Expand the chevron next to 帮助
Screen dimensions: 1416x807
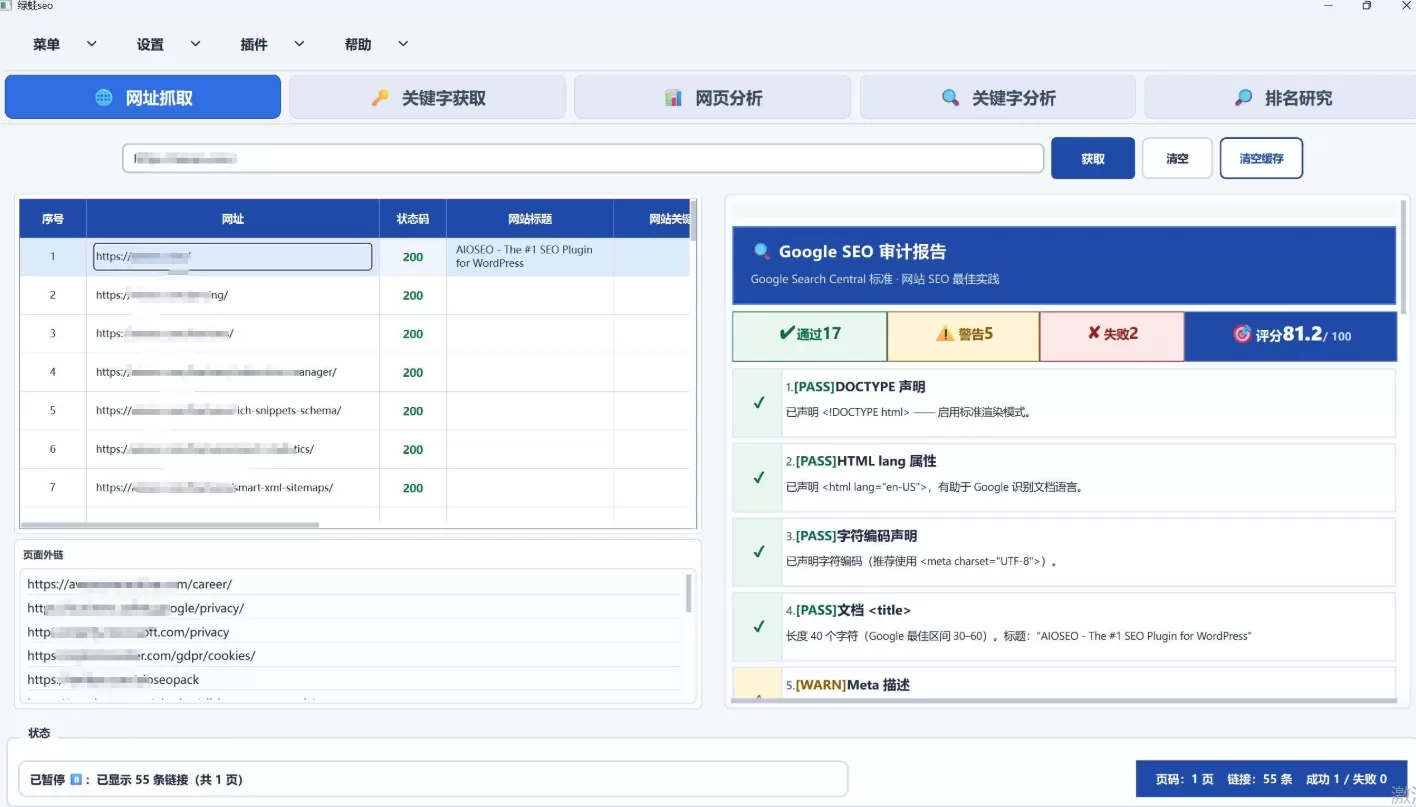tap(403, 44)
